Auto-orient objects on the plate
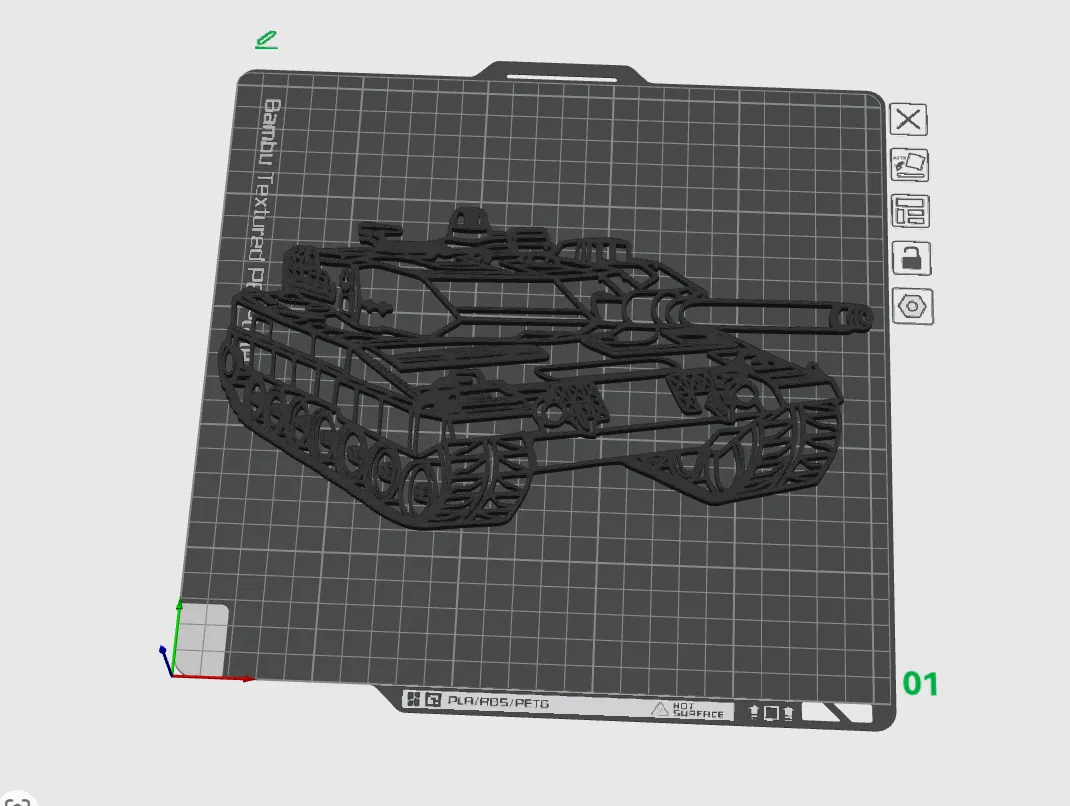 [910, 165]
